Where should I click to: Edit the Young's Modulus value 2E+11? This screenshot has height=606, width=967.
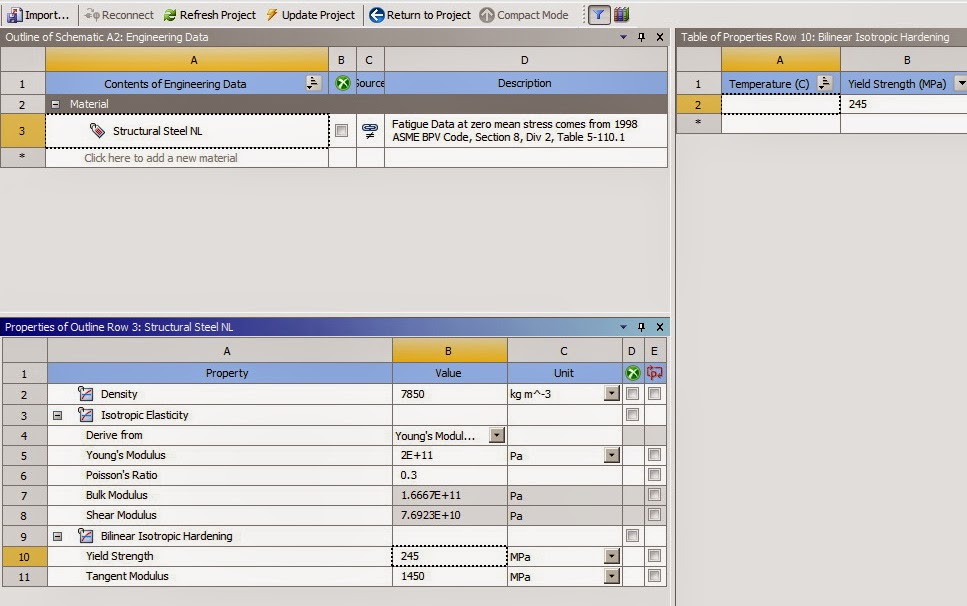tap(450, 456)
